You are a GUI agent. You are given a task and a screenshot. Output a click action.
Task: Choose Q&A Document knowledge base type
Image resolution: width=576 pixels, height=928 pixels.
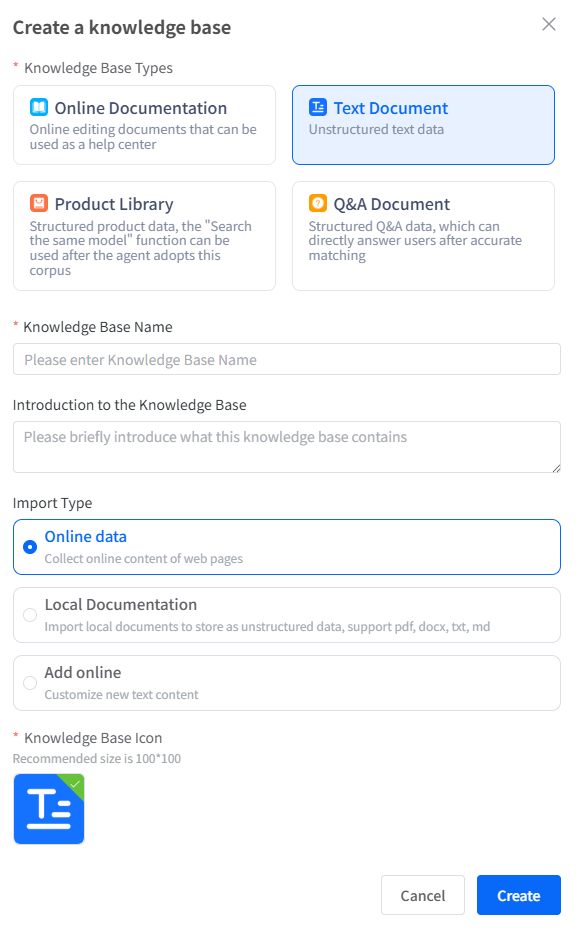[423, 236]
